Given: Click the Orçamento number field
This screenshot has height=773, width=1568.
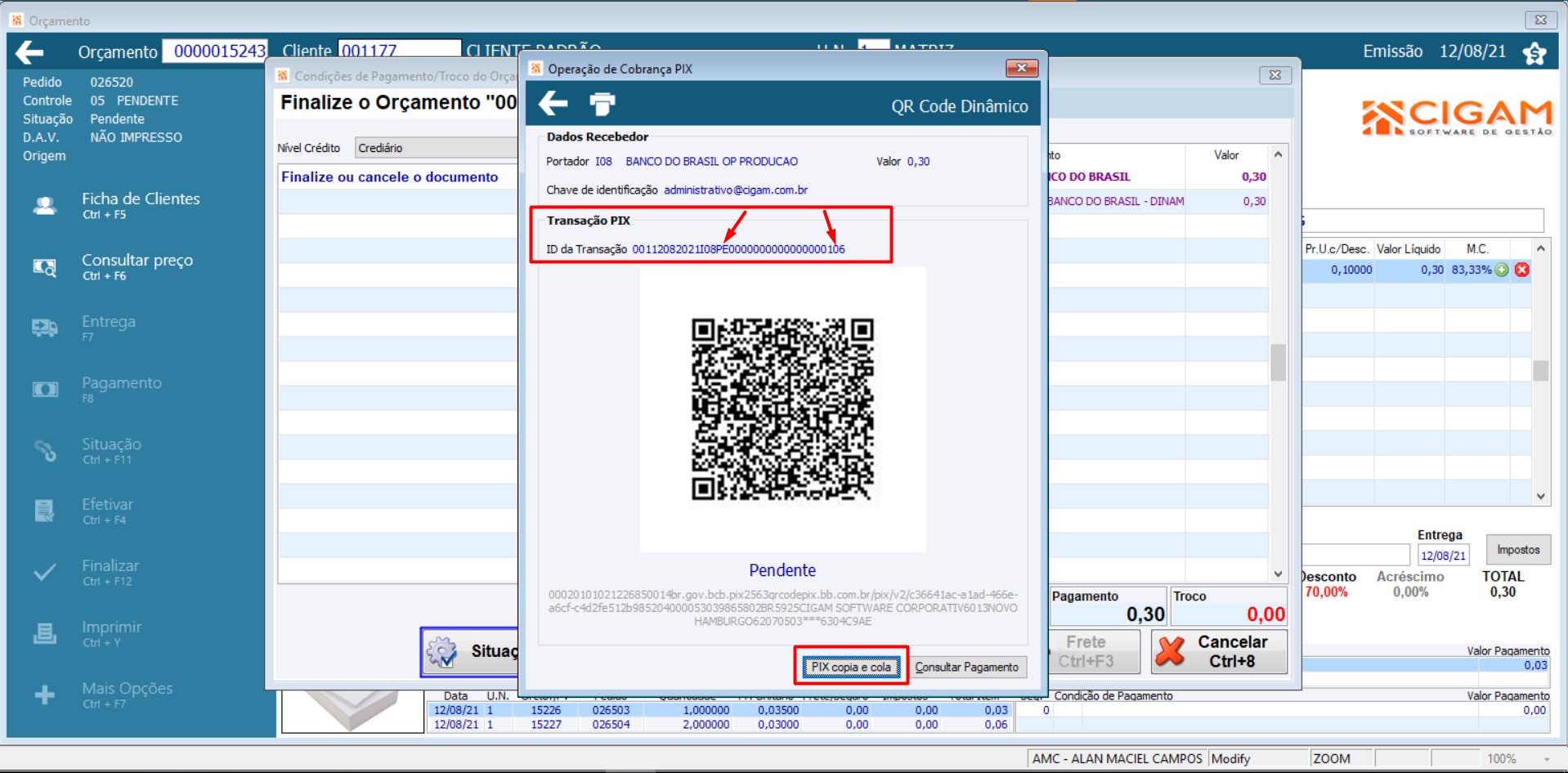Looking at the screenshot, I should 215,51.
